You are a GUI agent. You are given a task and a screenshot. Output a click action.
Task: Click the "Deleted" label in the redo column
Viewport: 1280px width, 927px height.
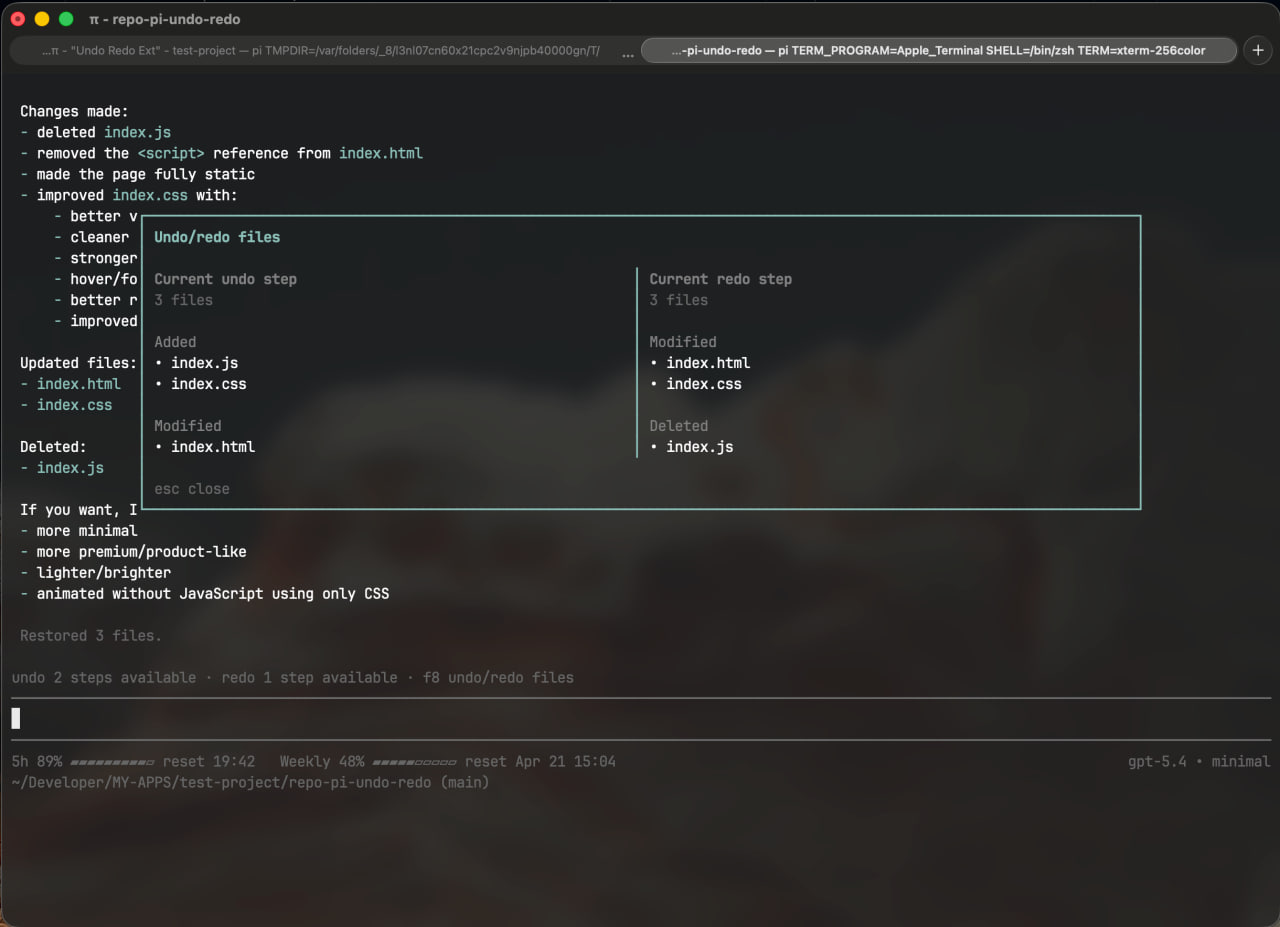pyautogui.click(x=678, y=426)
